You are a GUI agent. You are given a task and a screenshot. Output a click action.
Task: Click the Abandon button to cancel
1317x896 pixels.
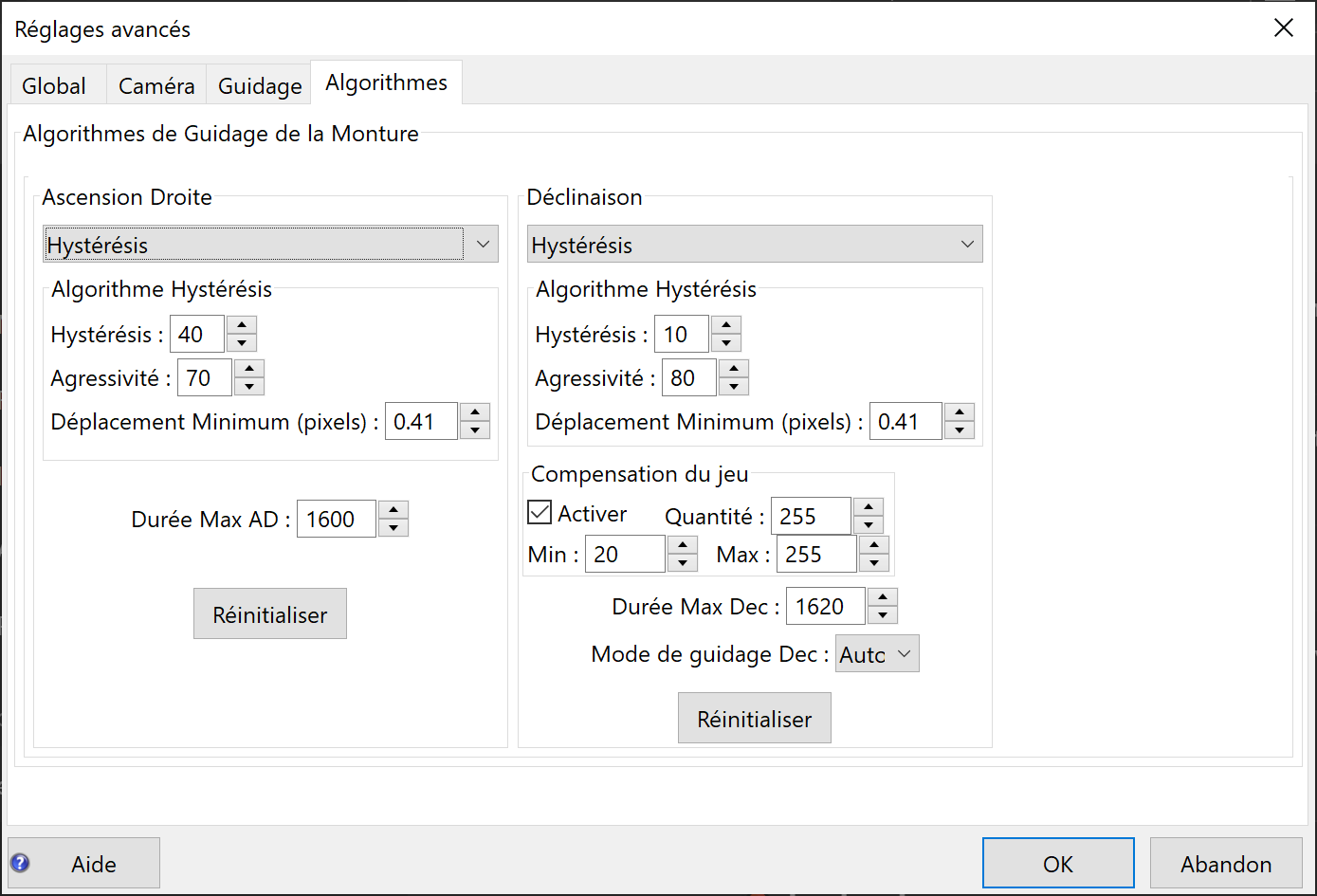tap(1226, 863)
